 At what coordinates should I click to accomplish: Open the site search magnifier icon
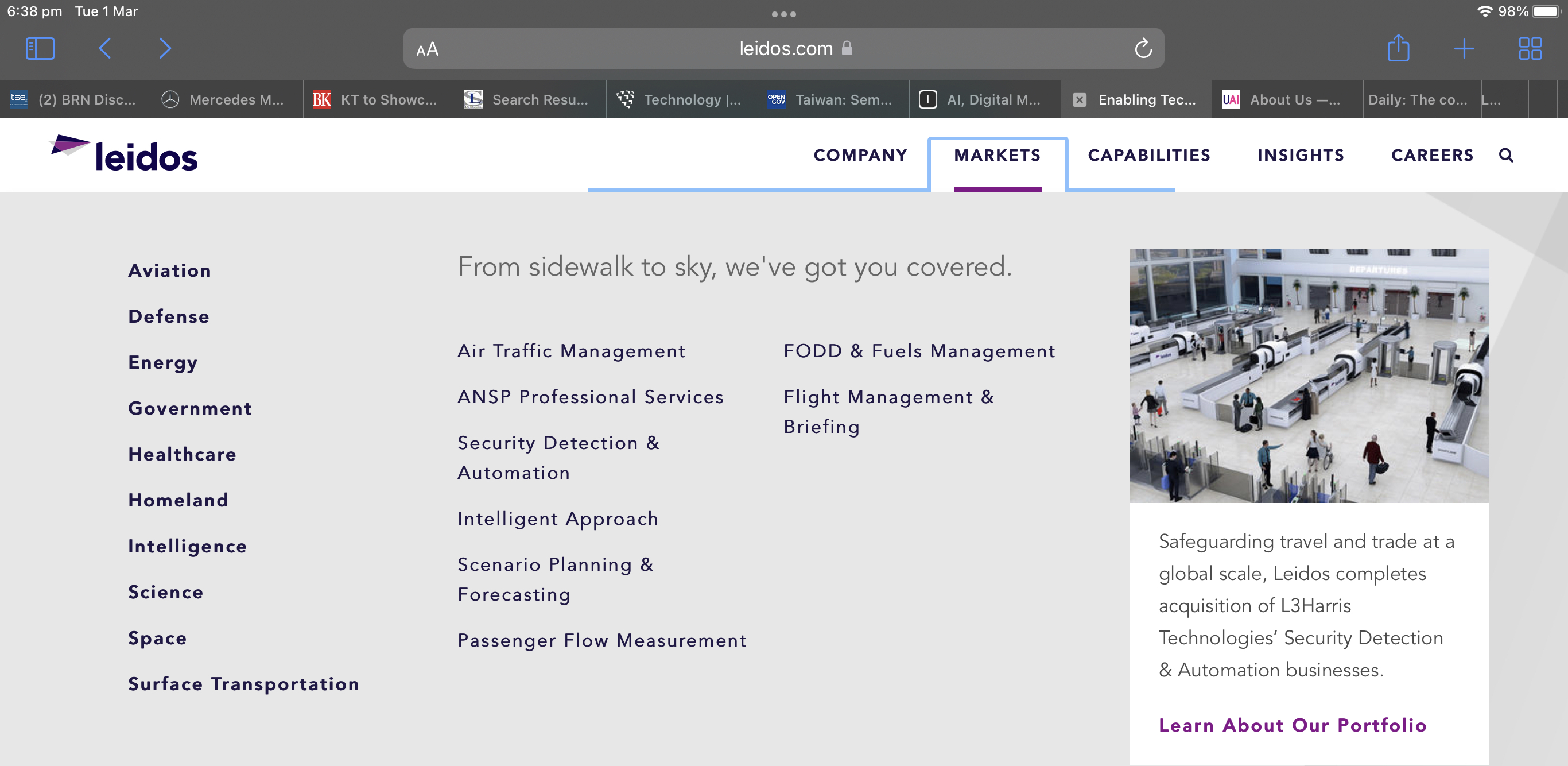coord(1506,155)
